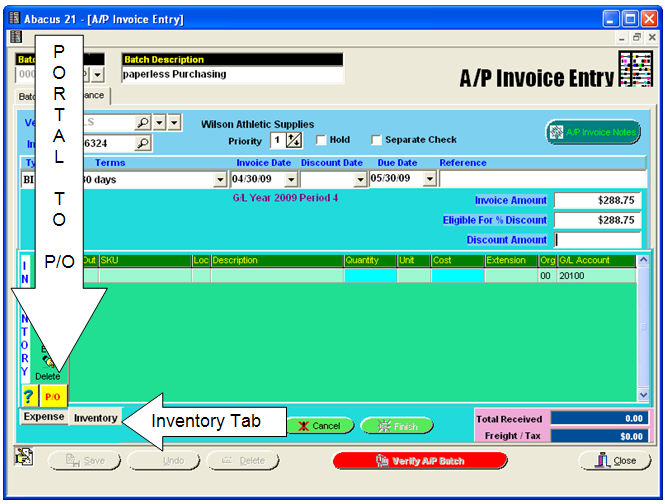Click the Finish button
Viewport: 665px width, 504px height.
click(397, 426)
